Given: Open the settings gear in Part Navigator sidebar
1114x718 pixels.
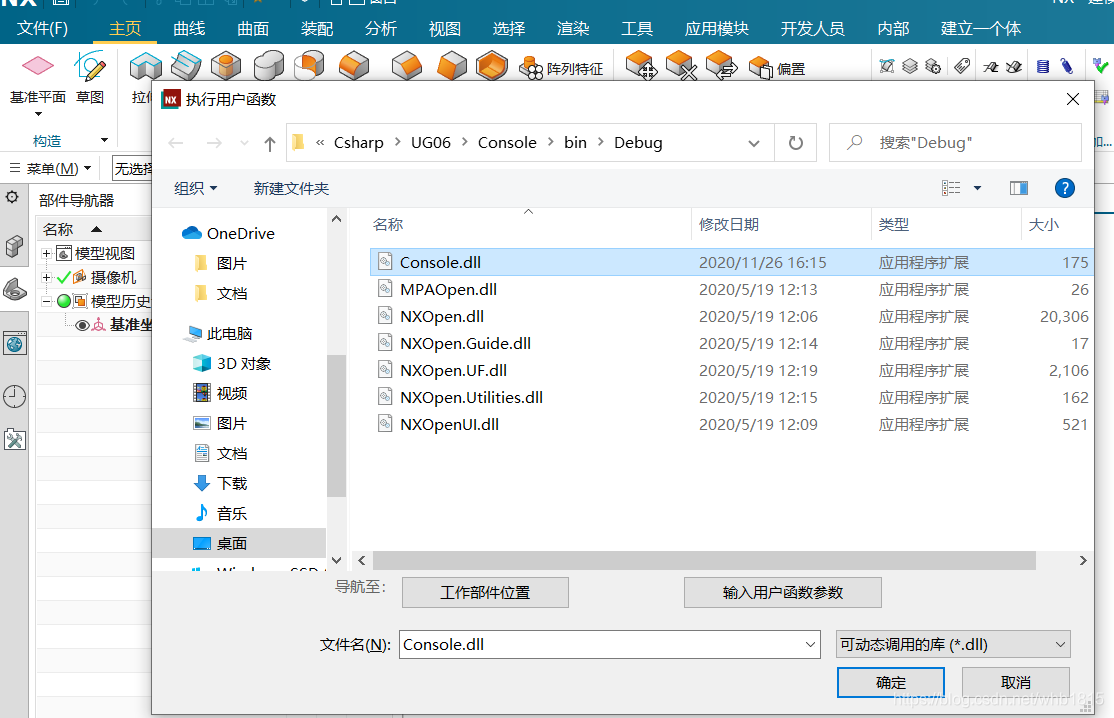Looking at the screenshot, I should (x=12, y=197).
